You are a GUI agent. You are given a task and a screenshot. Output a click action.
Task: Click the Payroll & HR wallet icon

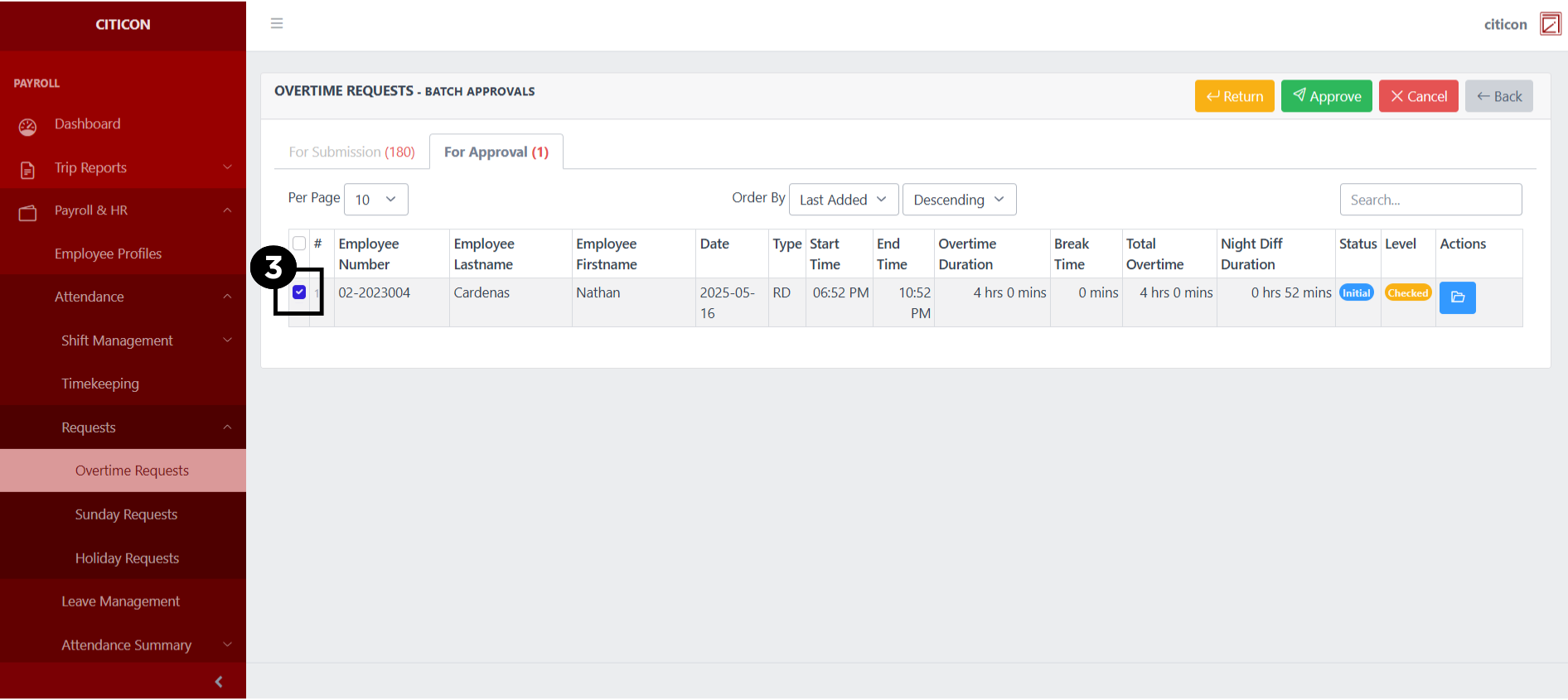(27, 213)
